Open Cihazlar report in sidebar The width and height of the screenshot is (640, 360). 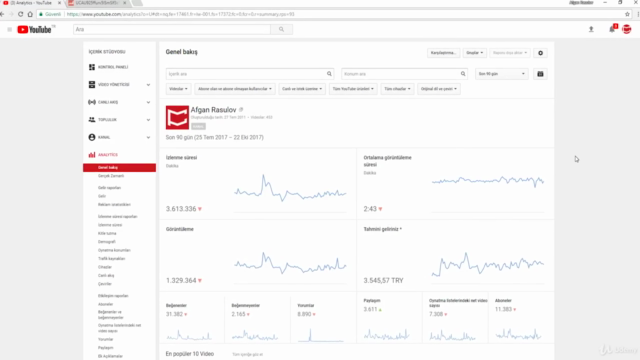tap(105, 267)
